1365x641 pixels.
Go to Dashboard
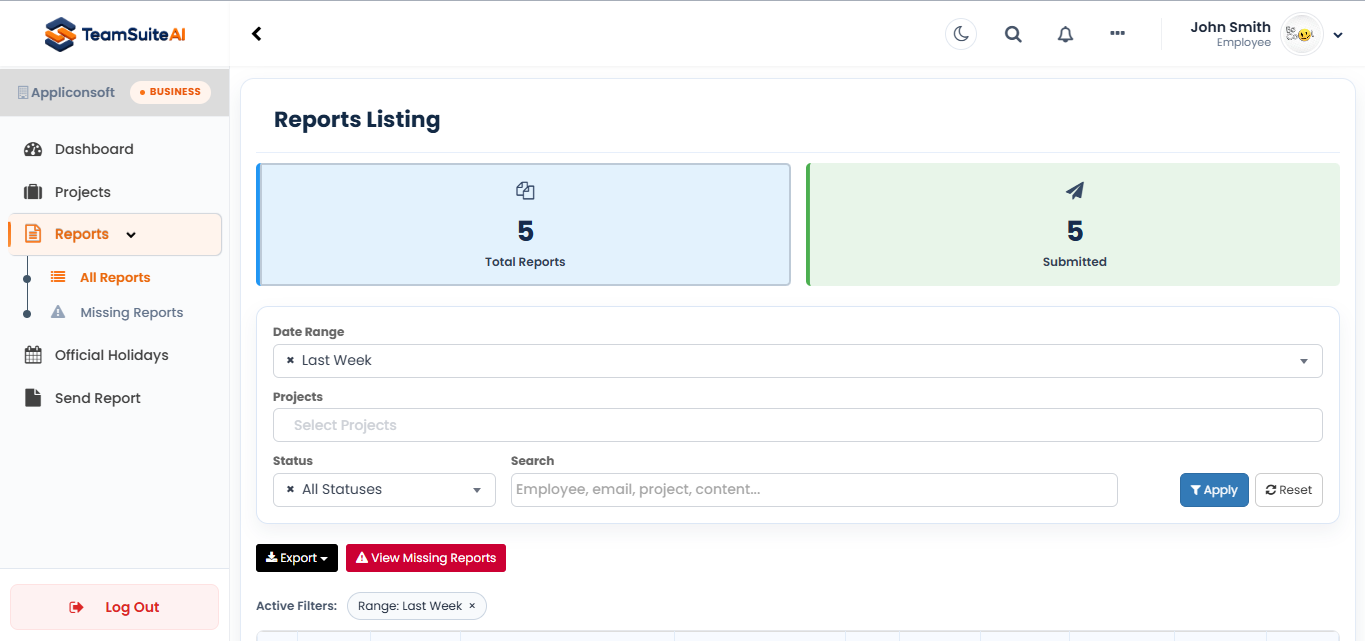click(94, 149)
